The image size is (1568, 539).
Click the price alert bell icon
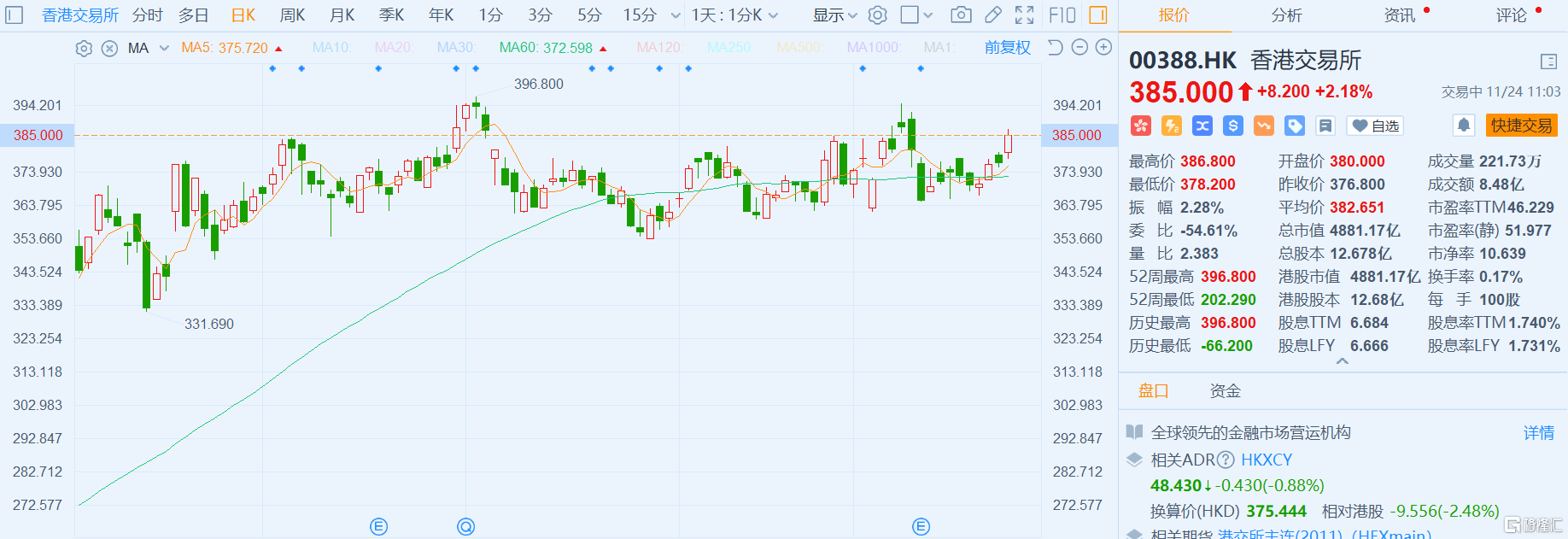[1464, 126]
